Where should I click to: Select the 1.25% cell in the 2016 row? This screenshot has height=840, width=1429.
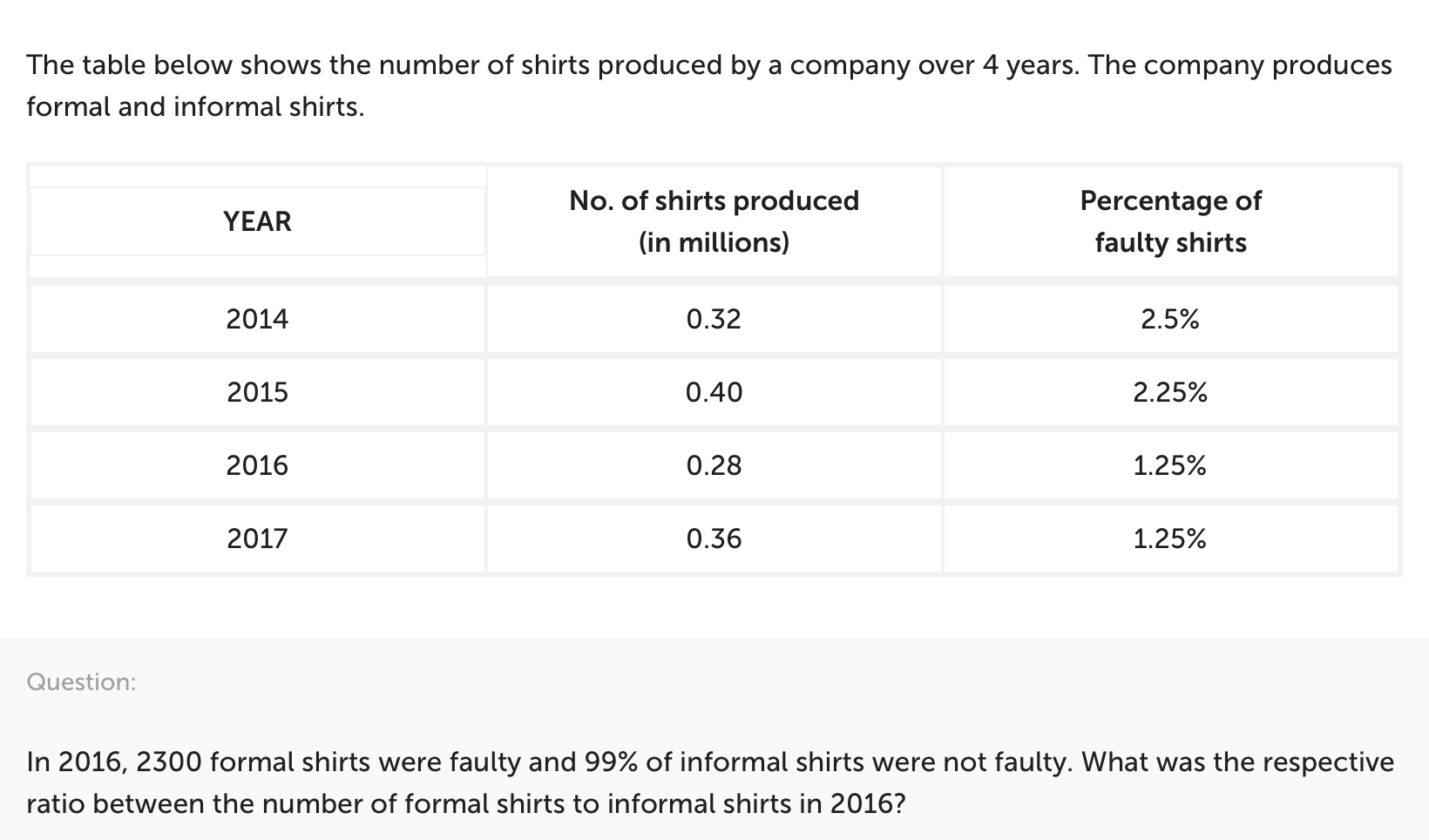(1170, 466)
